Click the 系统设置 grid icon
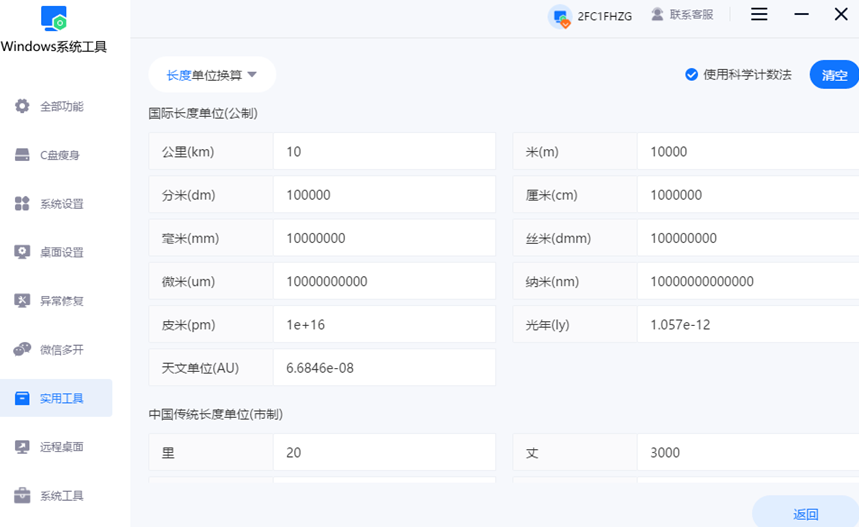This screenshot has height=527, width=859. pyautogui.click(x=22, y=203)
